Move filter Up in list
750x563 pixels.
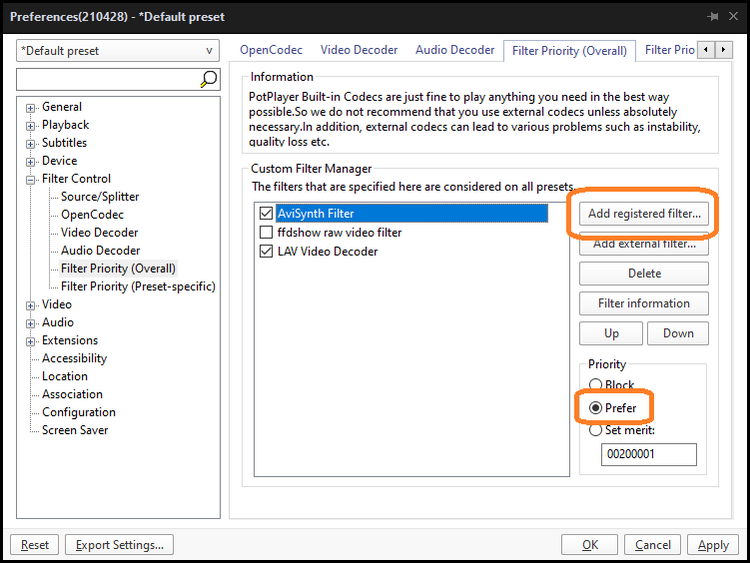(x=611, y=333)
